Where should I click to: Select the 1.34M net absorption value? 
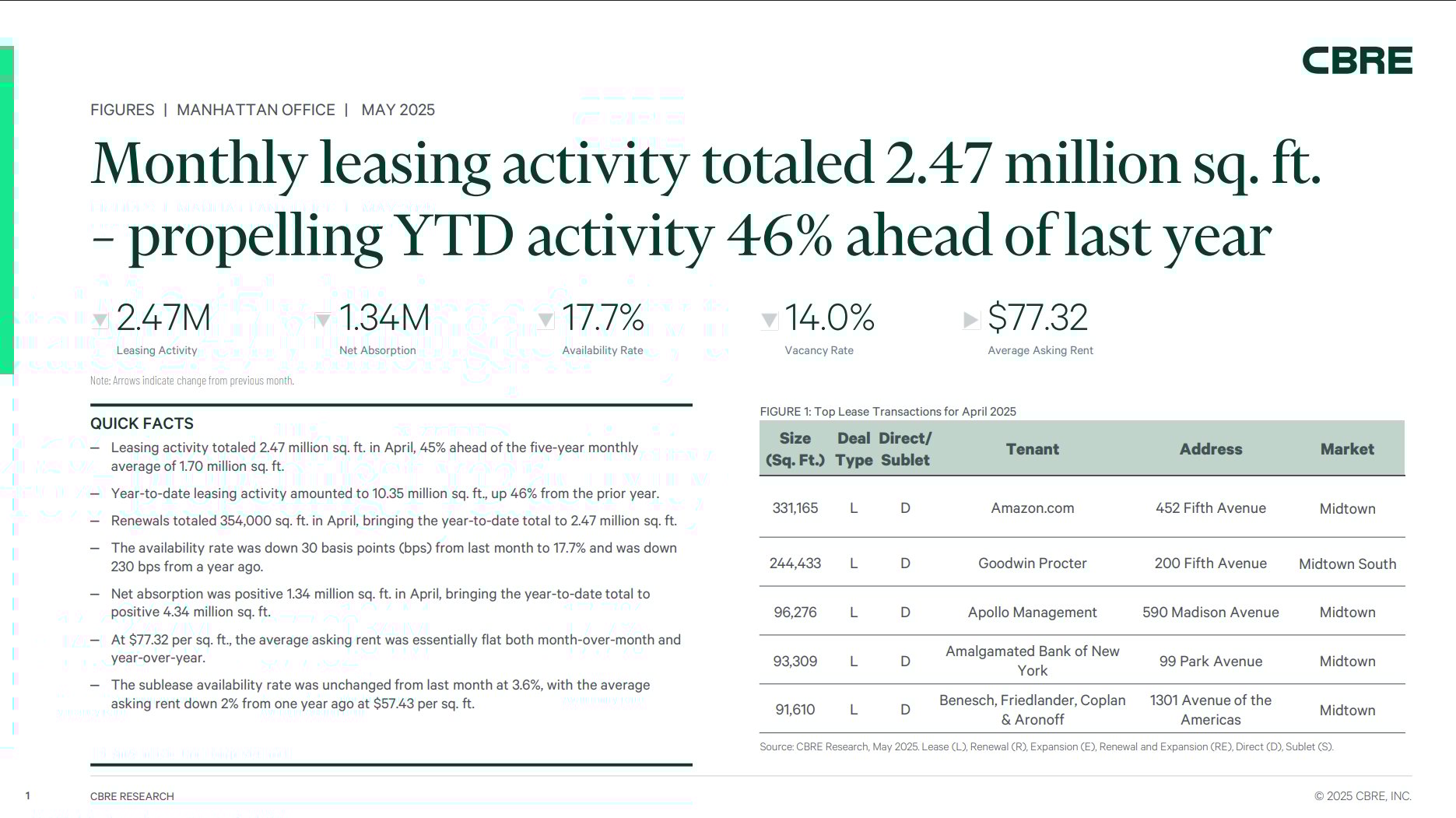point(384,318)
